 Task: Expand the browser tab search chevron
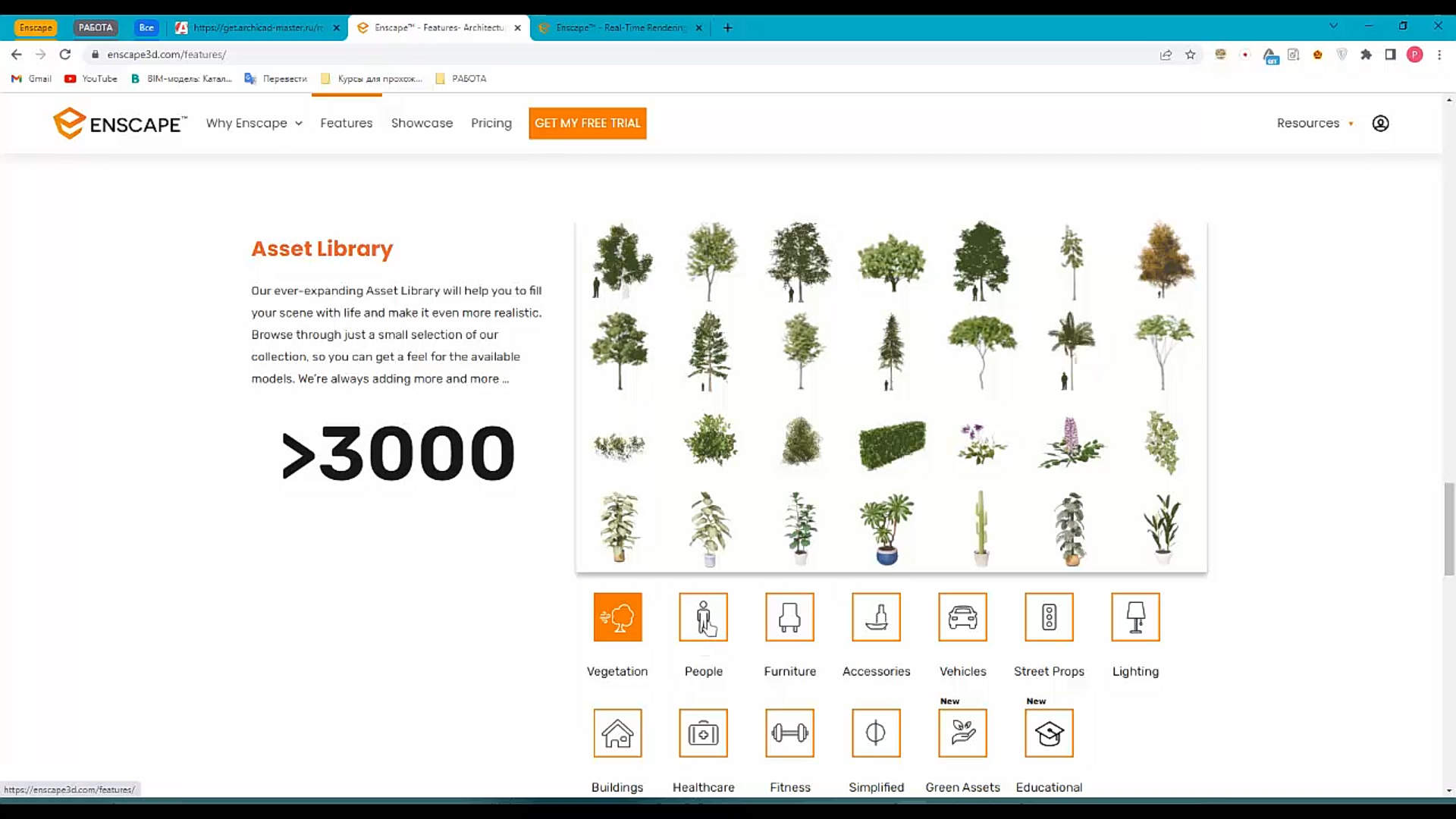1333,26
